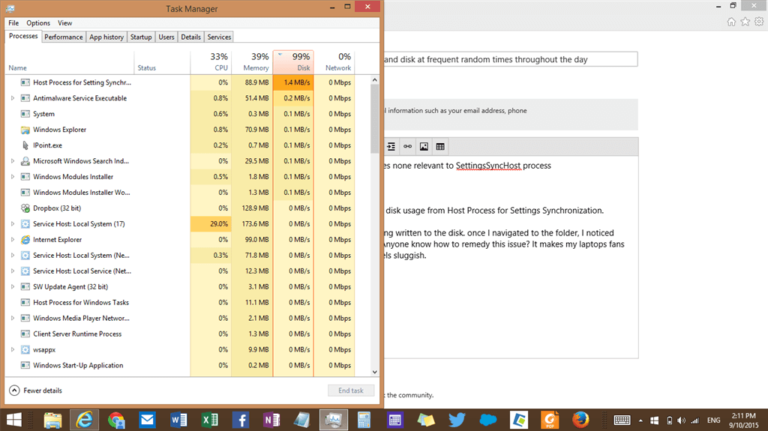Expand Service Host: Local System (17)
The height and width of the screenshot is (431, 768).
coord(13,224)
